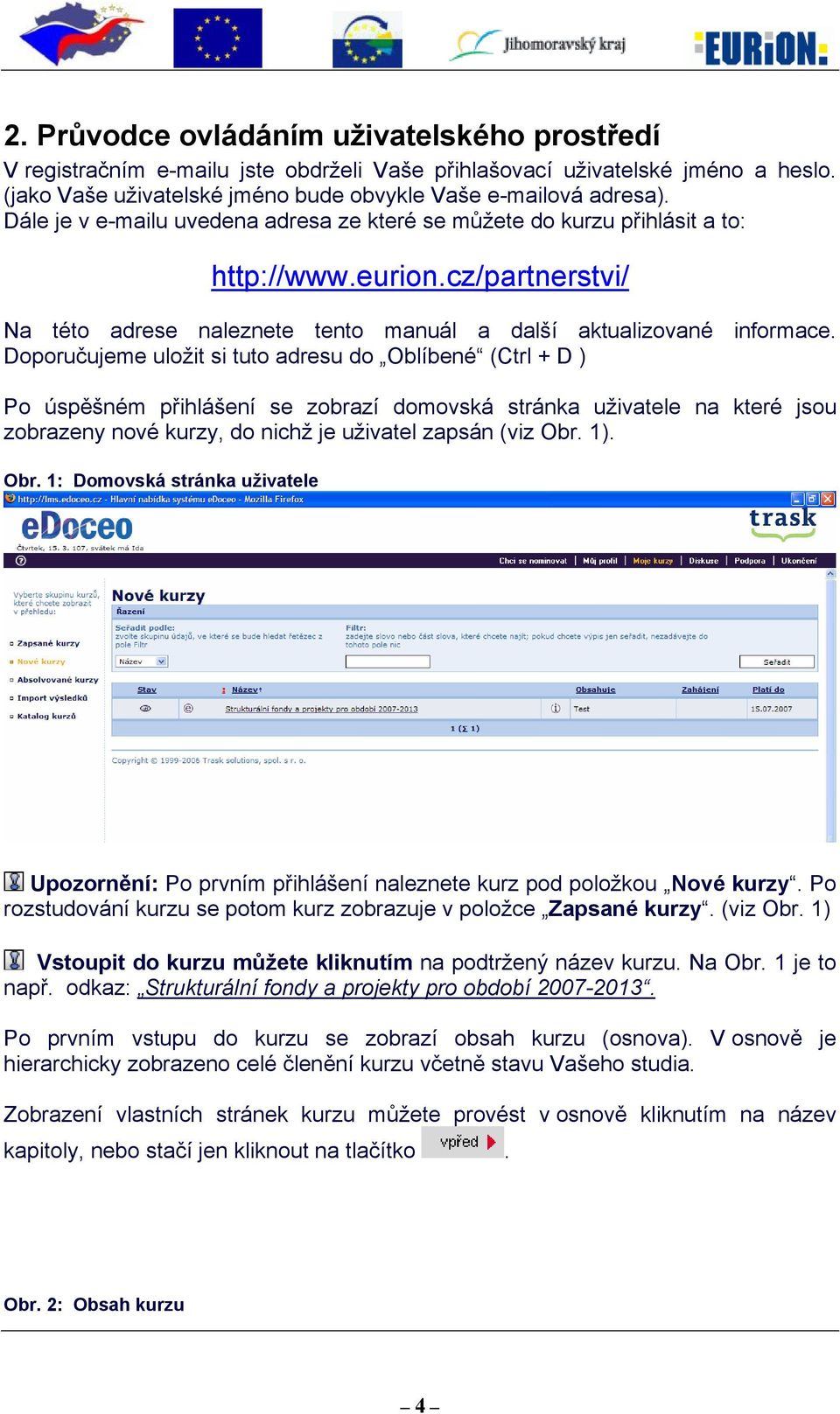
Task: Click the trask logo
Action: [782, 523]
